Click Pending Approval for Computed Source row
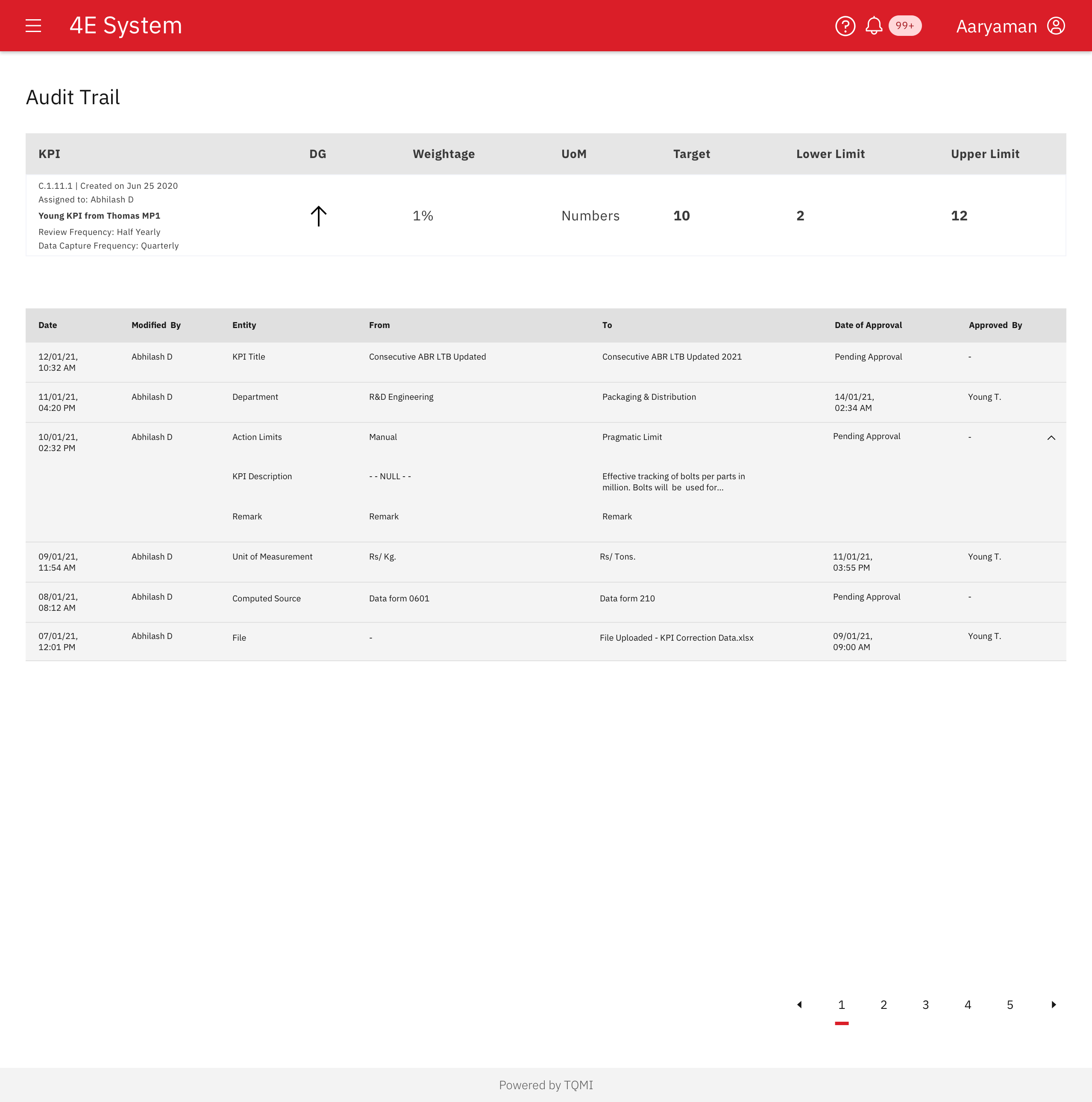Screen dimensions: 1092x1102 tap(866, 597)
